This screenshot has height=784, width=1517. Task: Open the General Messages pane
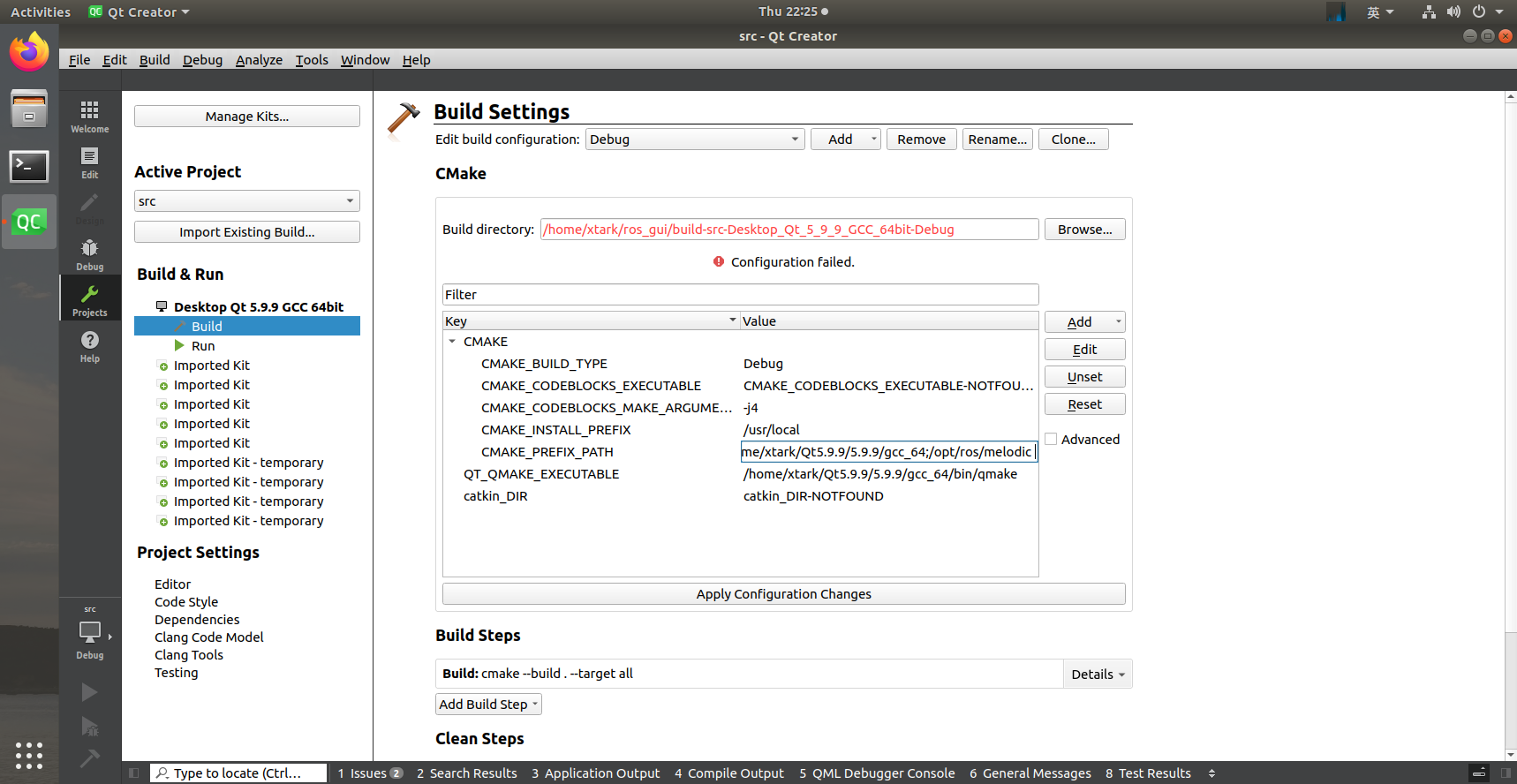tap(1030, 773)
